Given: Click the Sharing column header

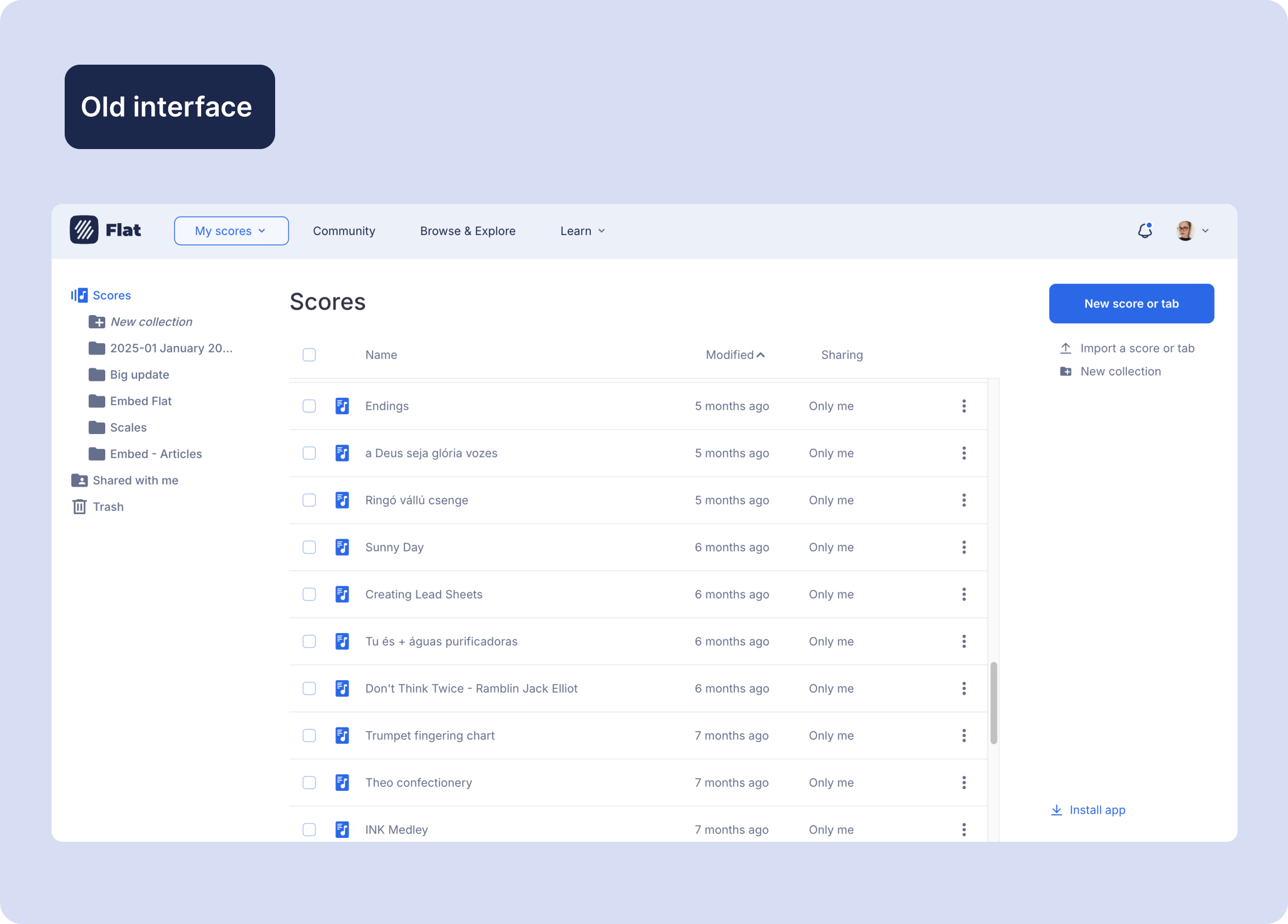Looking at the screenshot, I should pyautogui.click(x=842, y=355).
